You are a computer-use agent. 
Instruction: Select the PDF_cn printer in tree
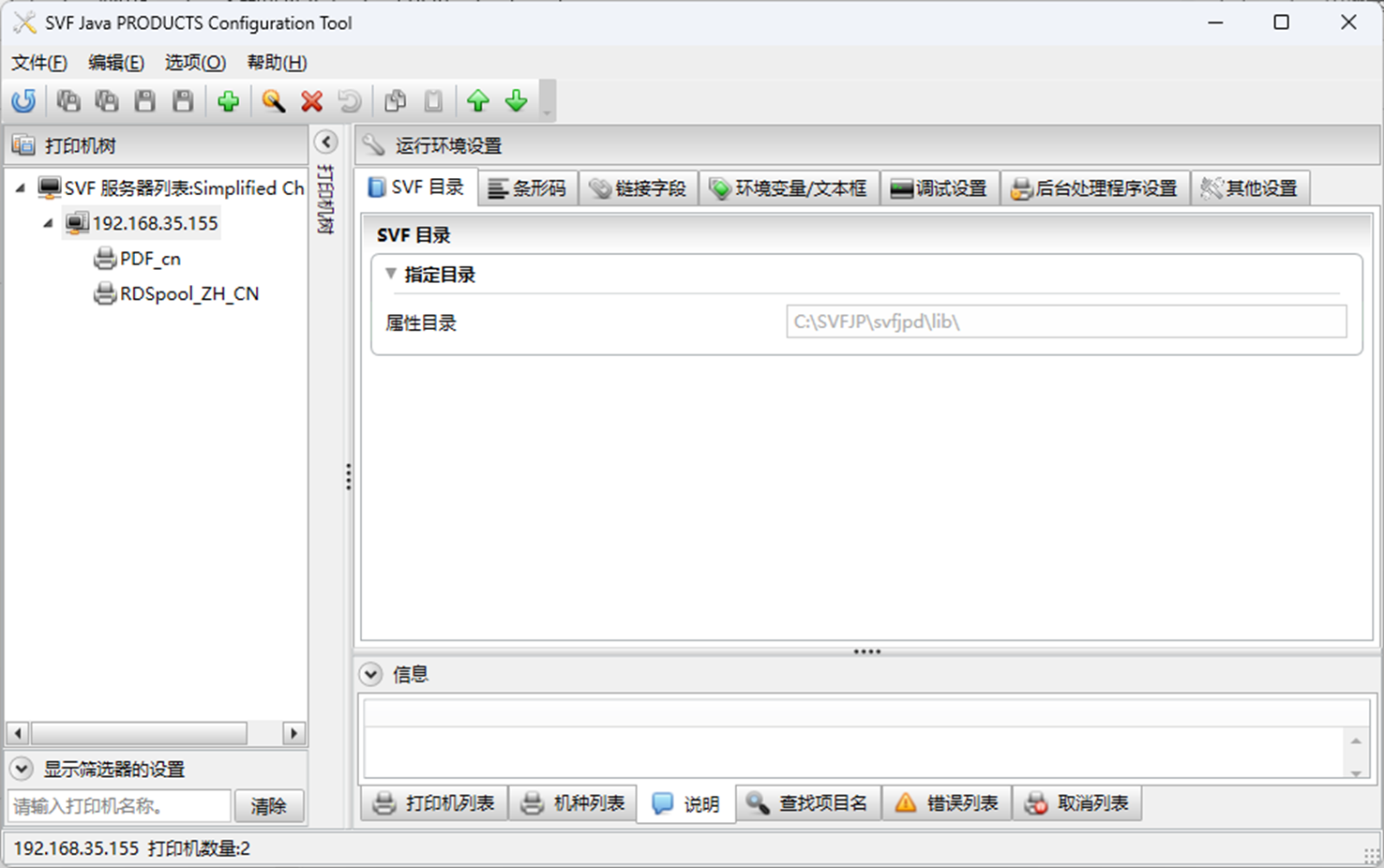(150, 259)
